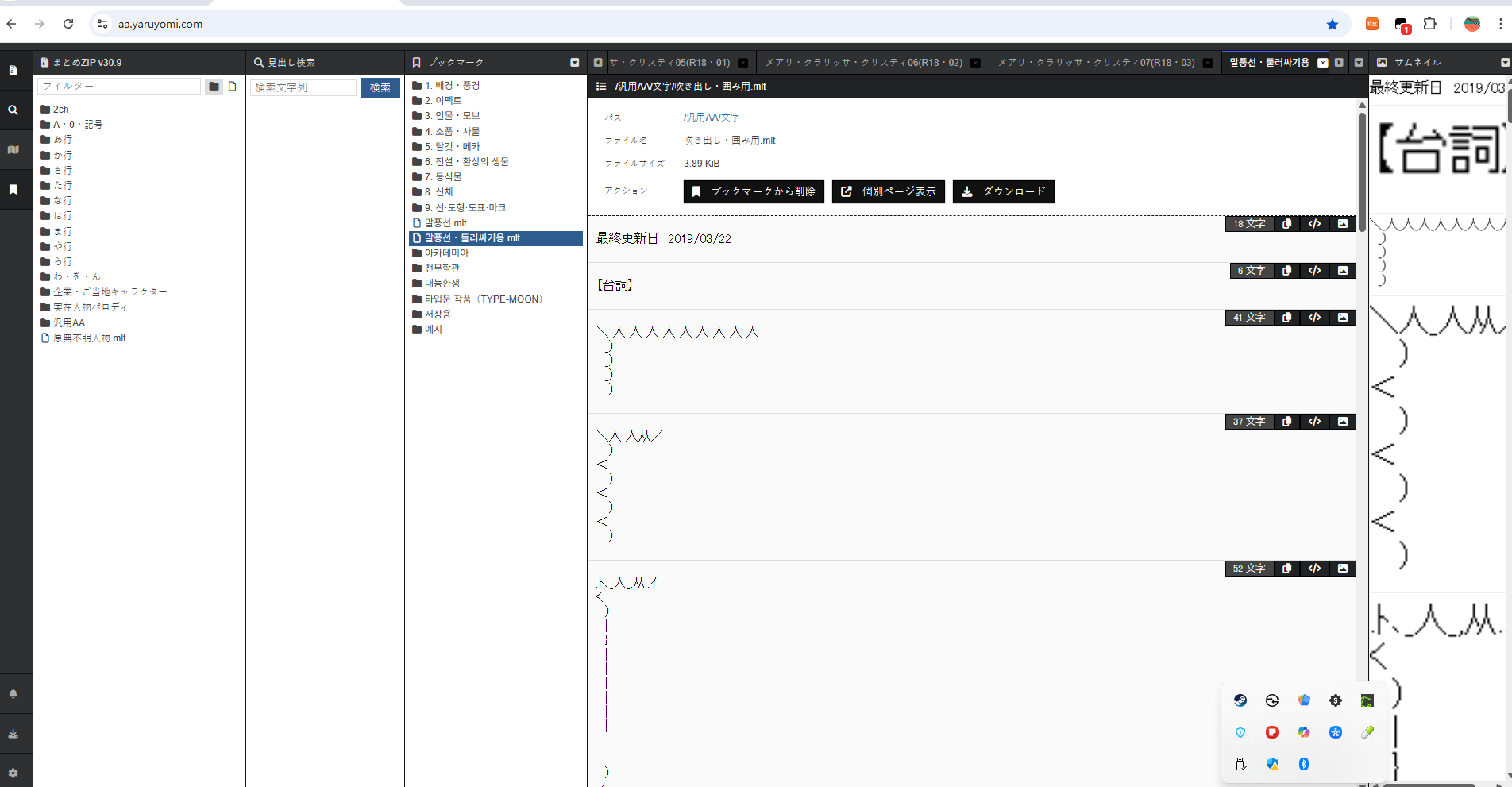Click the list icon beside the file path header
The width and height of the screenshot is (1512, 787).
(x=601, y=87)
